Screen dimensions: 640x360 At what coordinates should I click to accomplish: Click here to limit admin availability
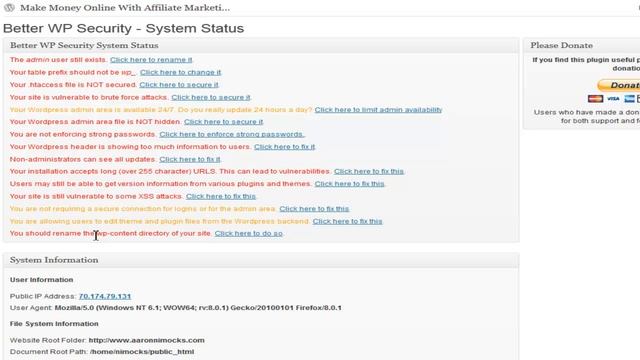378,109
